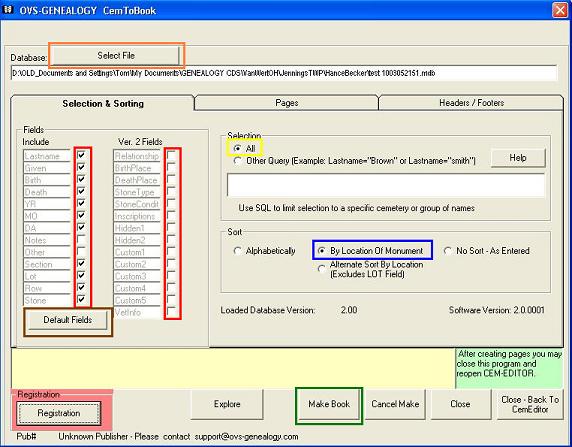Toggle the Stone field checkbox
572x447 pixels.
coord(81,300)
